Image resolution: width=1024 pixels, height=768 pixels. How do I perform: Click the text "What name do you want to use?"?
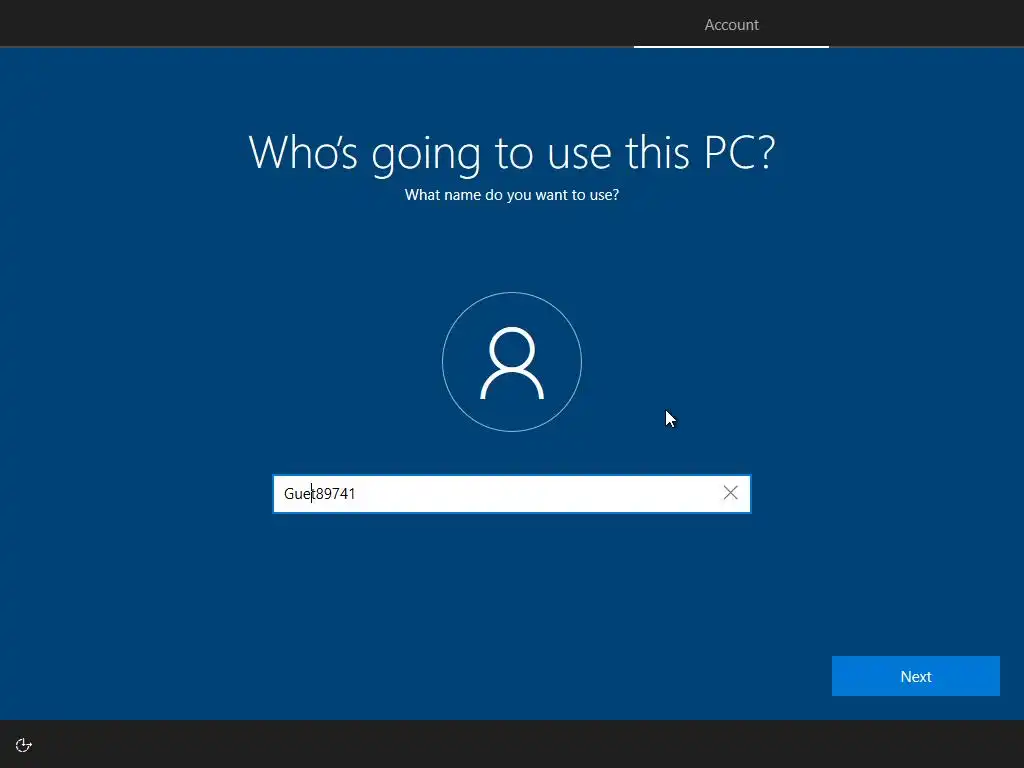pos(511,195)
